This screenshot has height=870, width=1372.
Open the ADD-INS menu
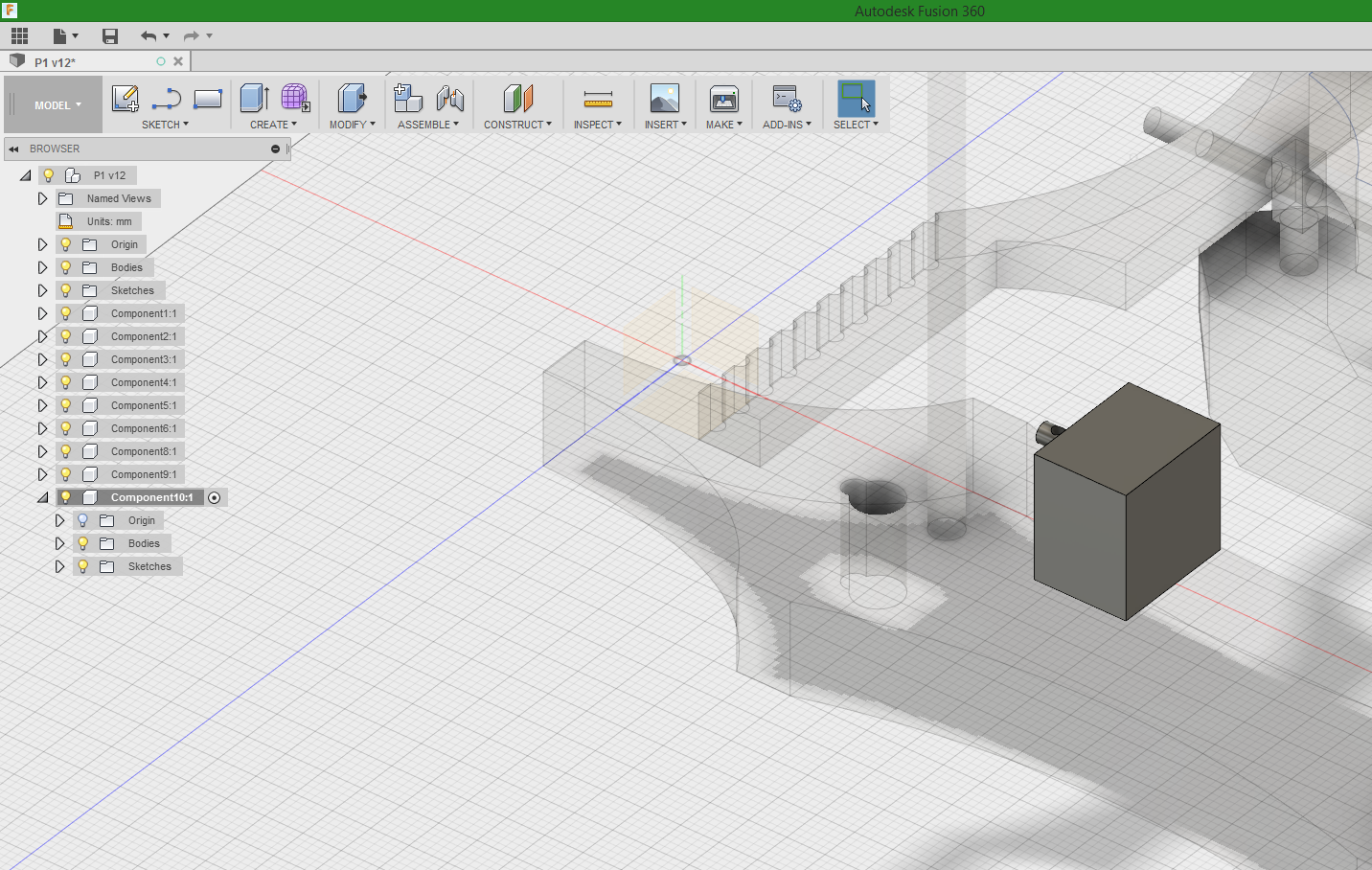tap(787, 125)
